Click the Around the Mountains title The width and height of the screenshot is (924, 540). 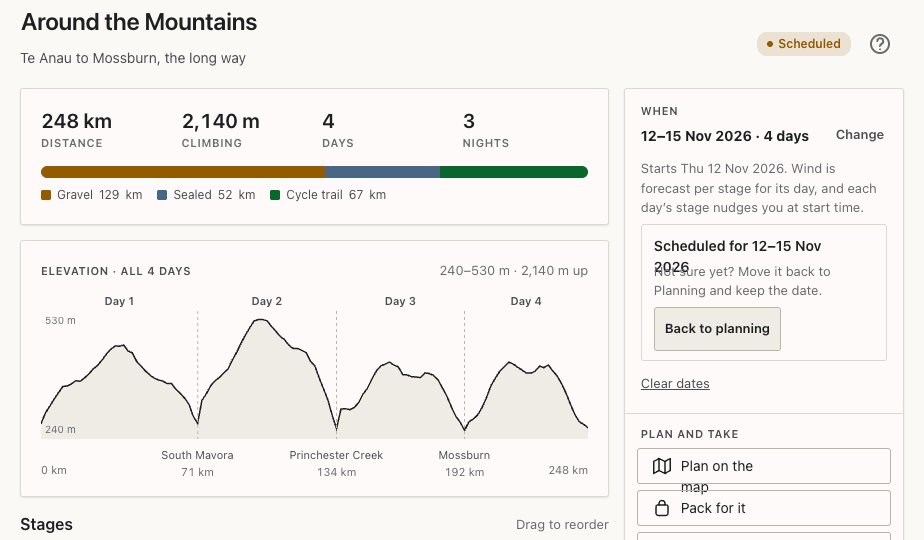[x=139, y=22]
